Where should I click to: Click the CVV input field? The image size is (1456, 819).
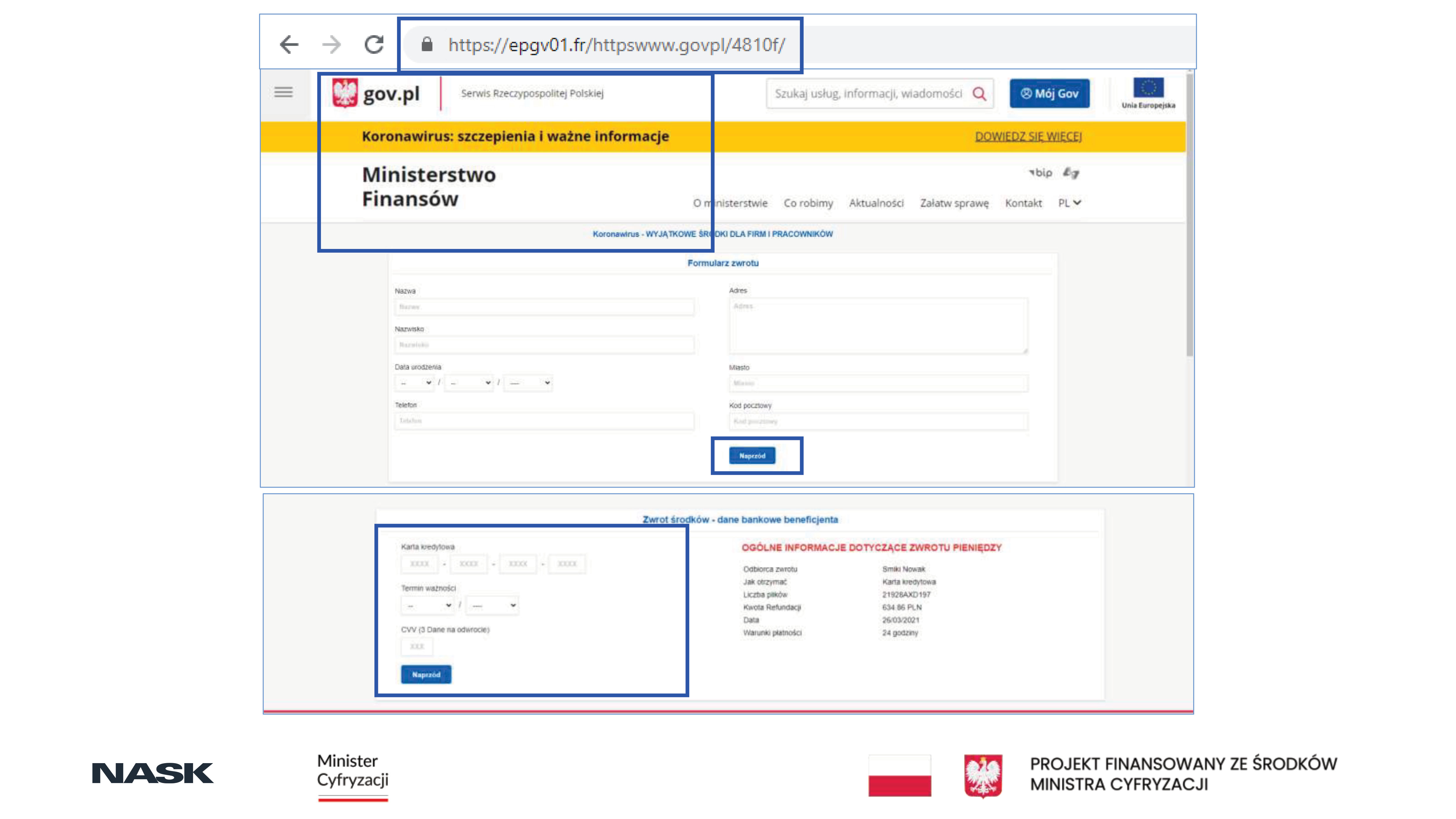(x=417, y=647)
